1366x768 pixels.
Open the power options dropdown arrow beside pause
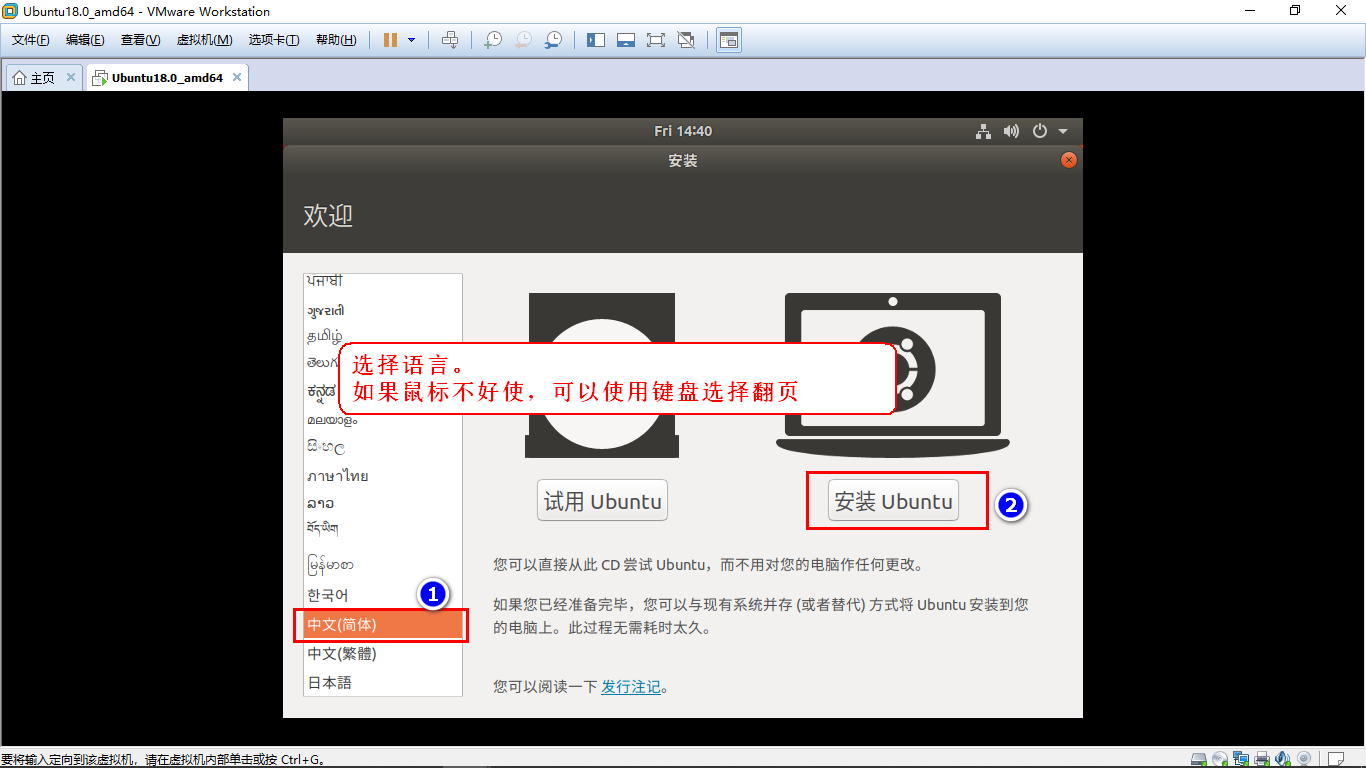pyautogui.click(x=411, y=40)
